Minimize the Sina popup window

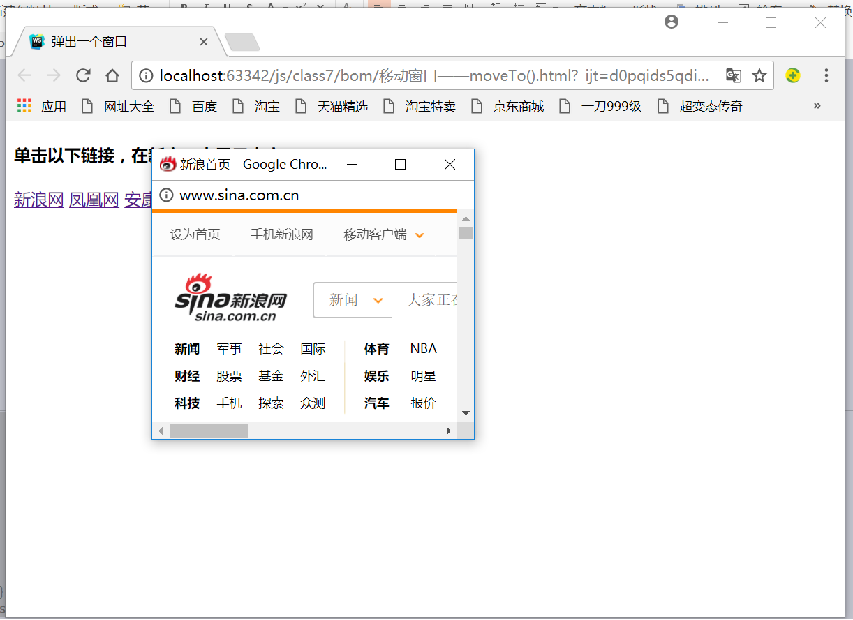pos(352,164)
